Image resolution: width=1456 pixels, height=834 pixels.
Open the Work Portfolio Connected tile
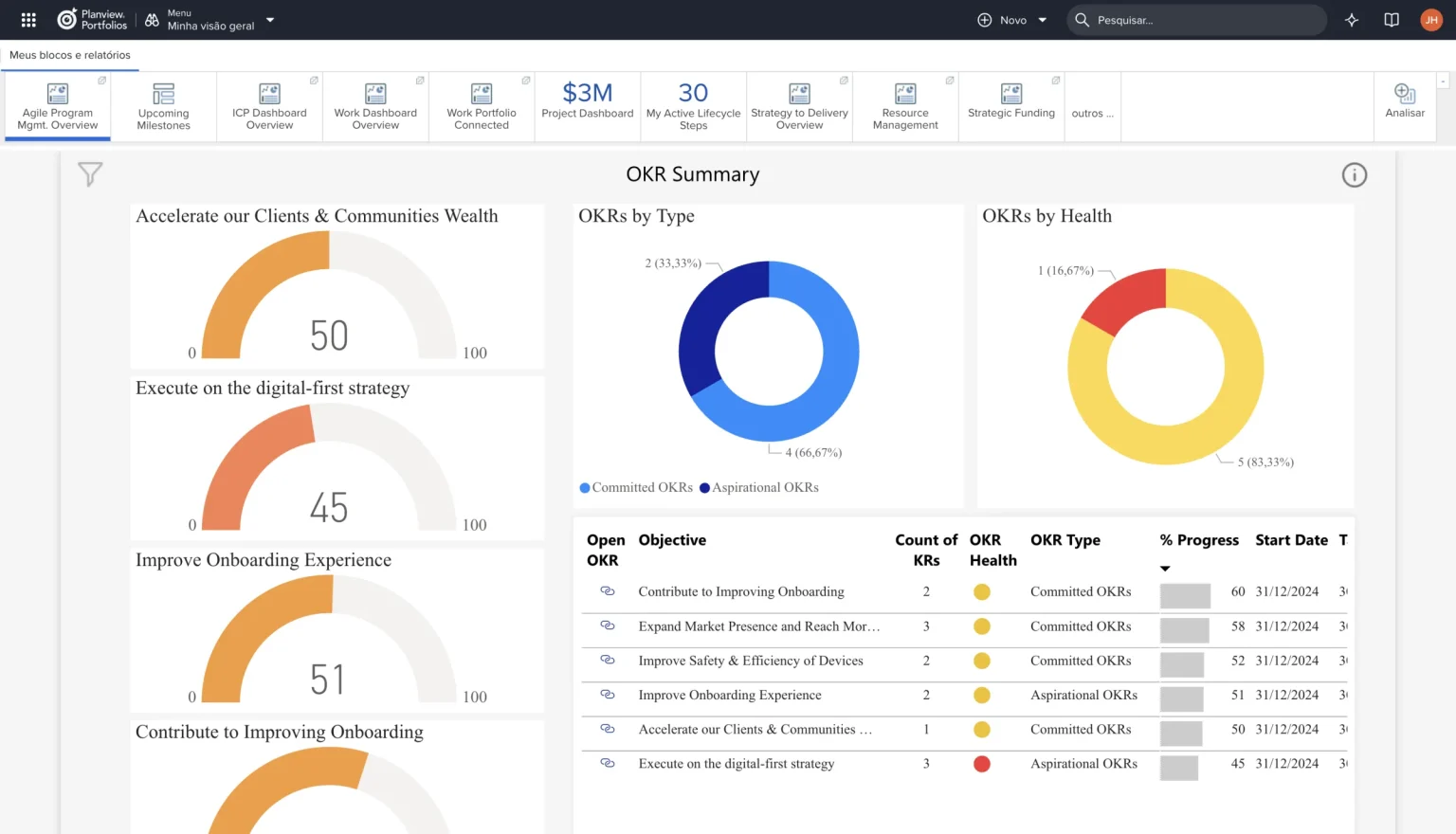[x=482, y=106]
